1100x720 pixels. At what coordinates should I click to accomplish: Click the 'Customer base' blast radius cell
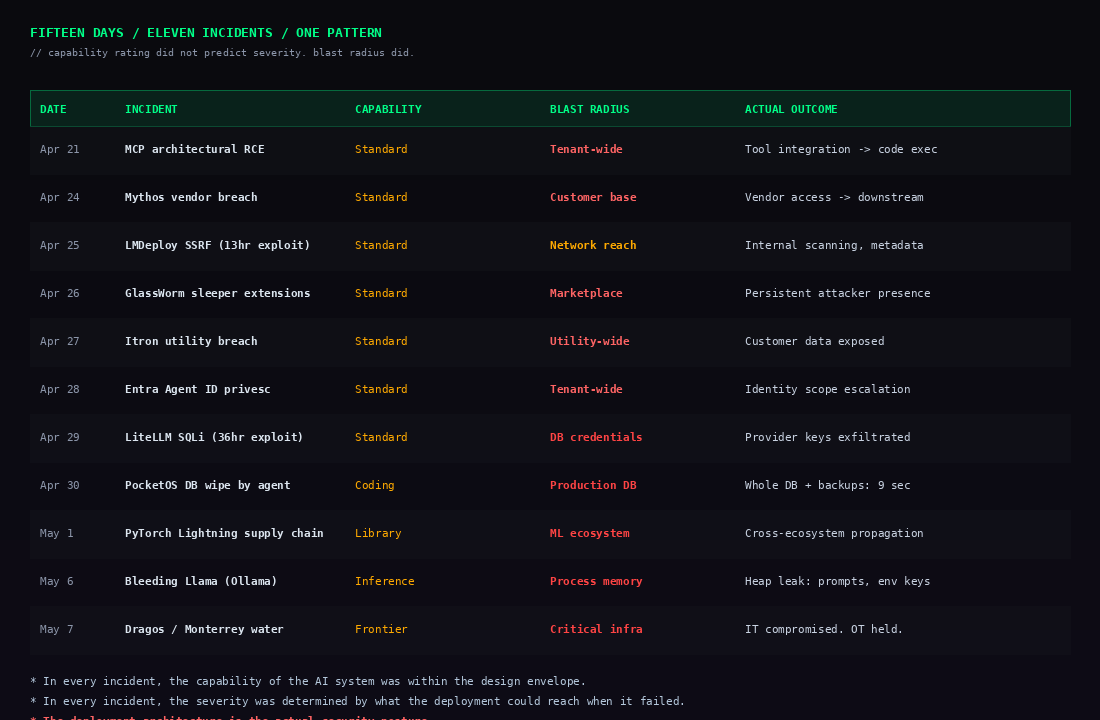click(x=593, y=197)
